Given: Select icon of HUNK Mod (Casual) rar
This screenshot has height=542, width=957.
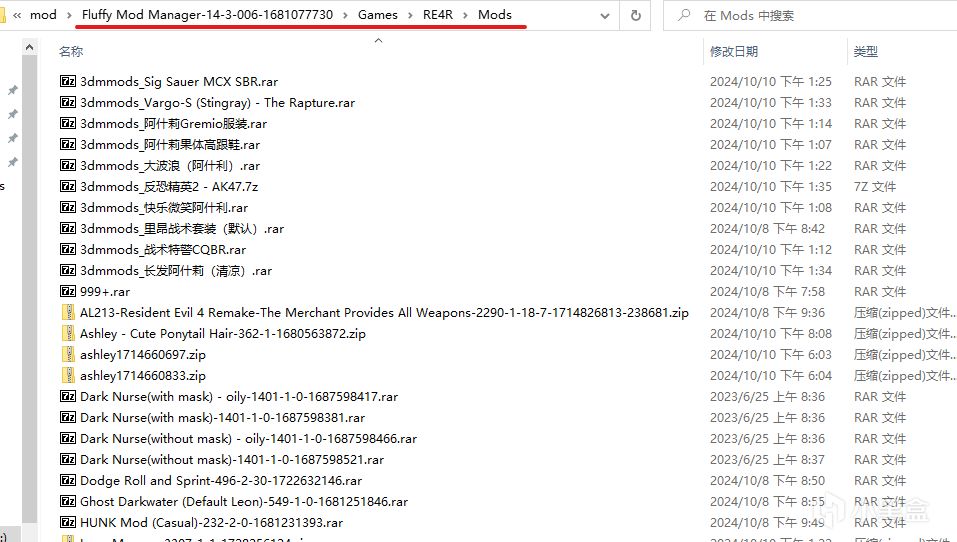Looking at the screenshot, I should (68, 522).
